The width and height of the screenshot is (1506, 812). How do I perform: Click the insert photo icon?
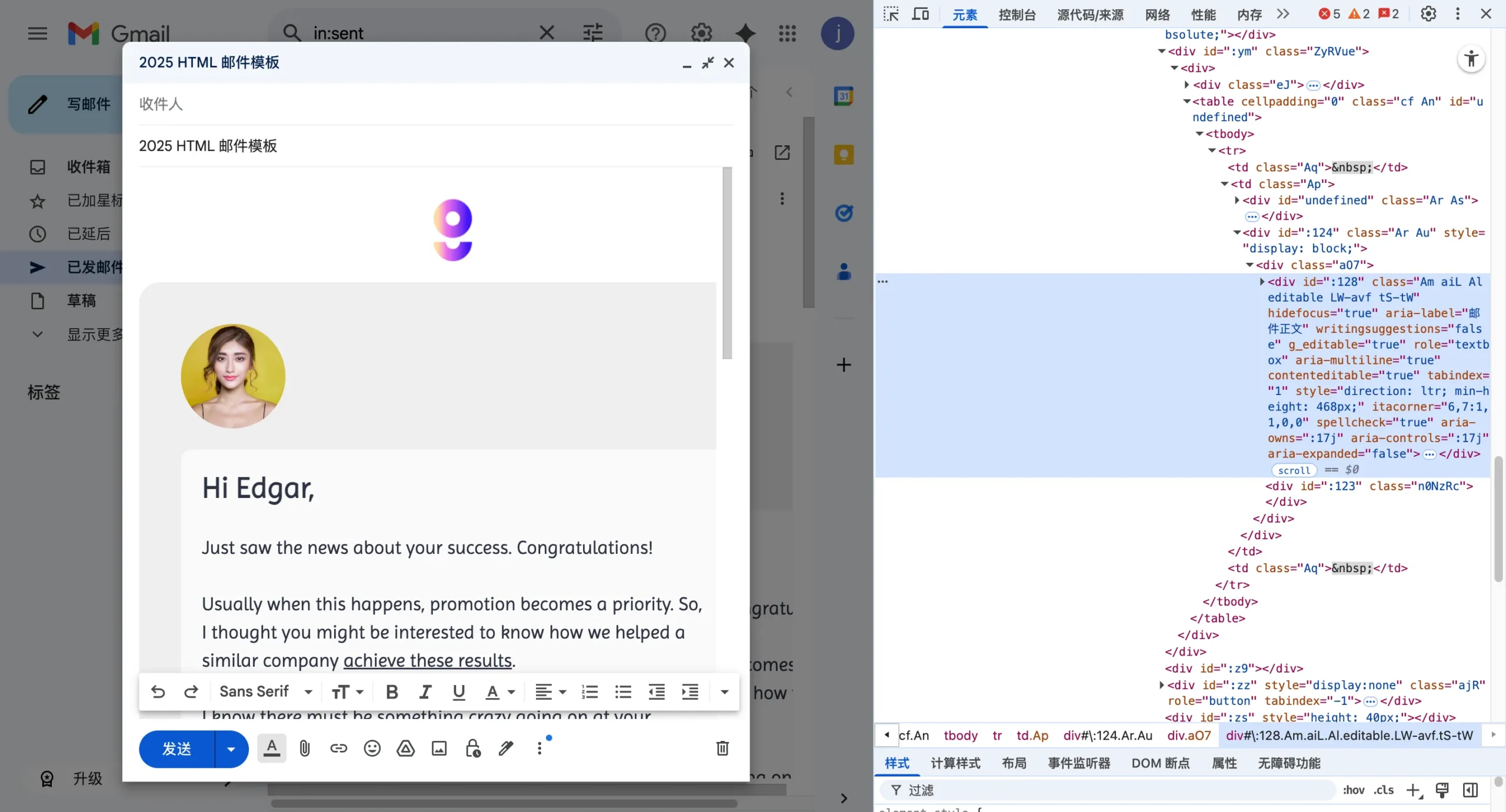pyautogui.click(x=439, y=748)
